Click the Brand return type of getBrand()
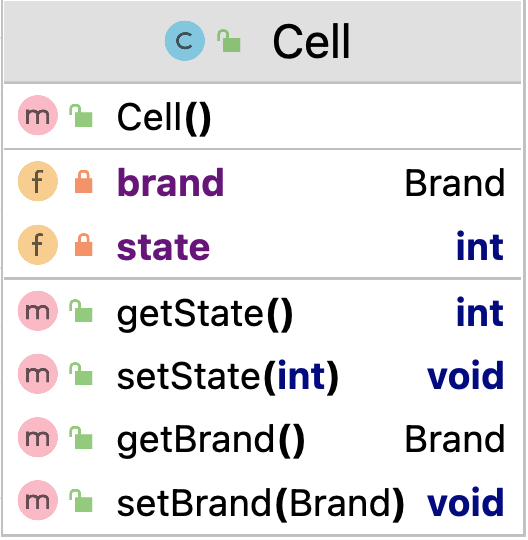The height and width of the screenshot is (540, 528). [x=455, y=439]
